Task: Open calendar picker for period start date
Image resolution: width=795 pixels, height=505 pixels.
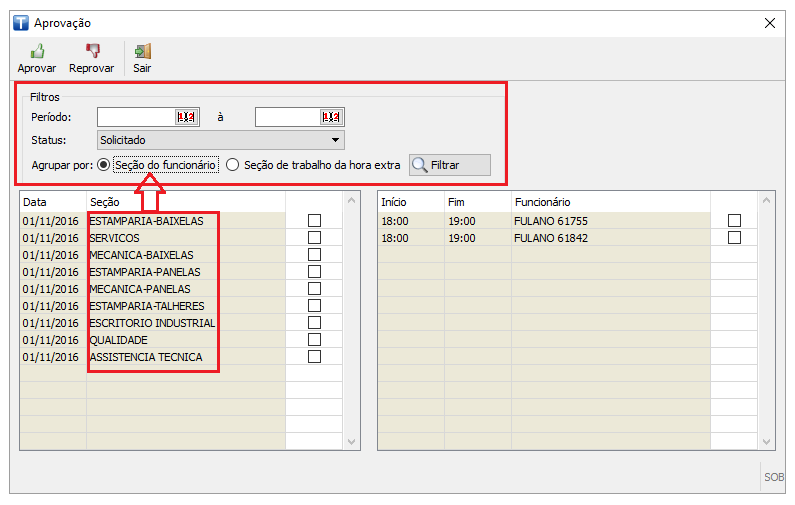Action: click(x=186, y=117)
